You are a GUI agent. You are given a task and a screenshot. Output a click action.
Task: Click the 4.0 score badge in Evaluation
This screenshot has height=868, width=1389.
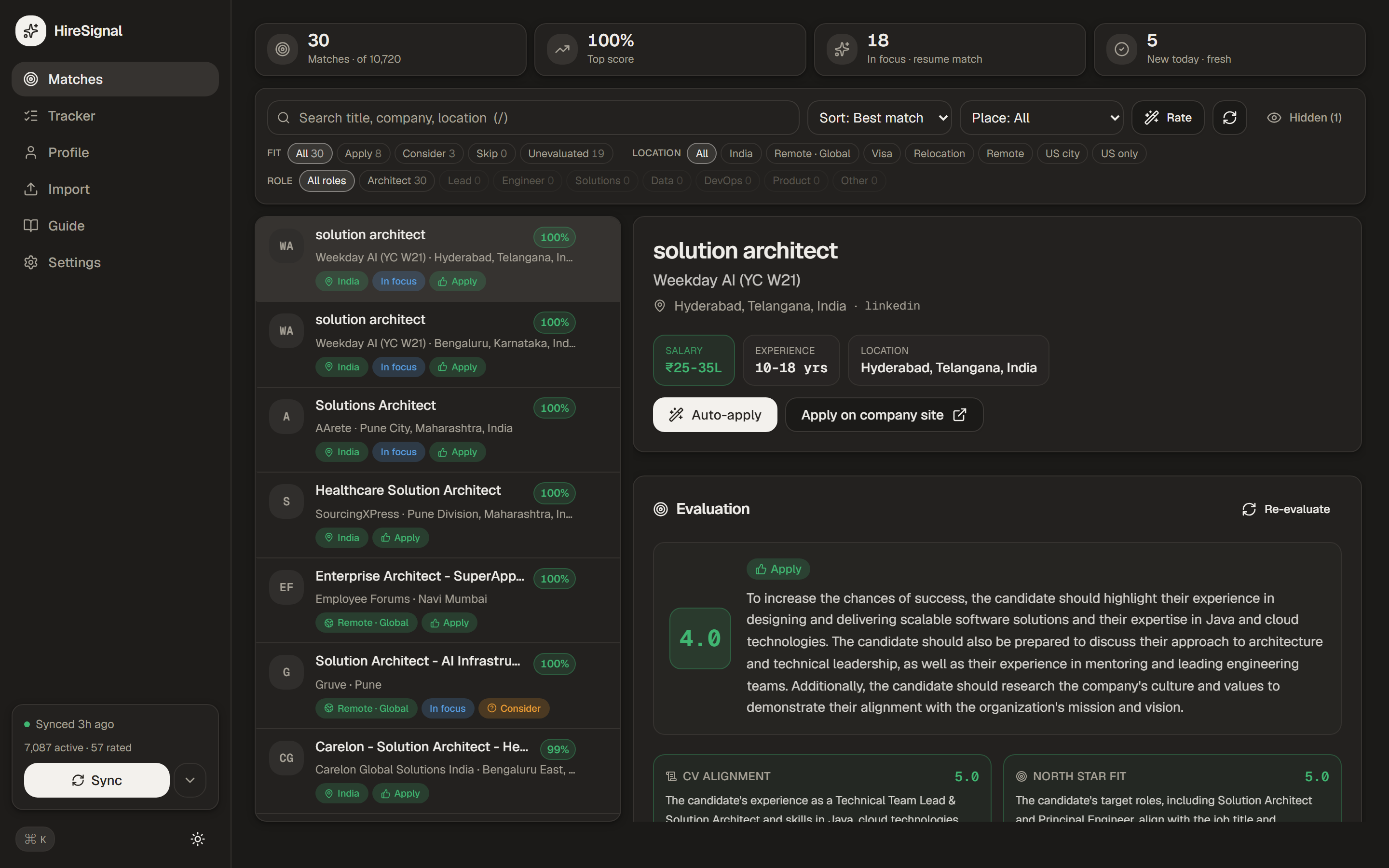[x=700, y=638]
